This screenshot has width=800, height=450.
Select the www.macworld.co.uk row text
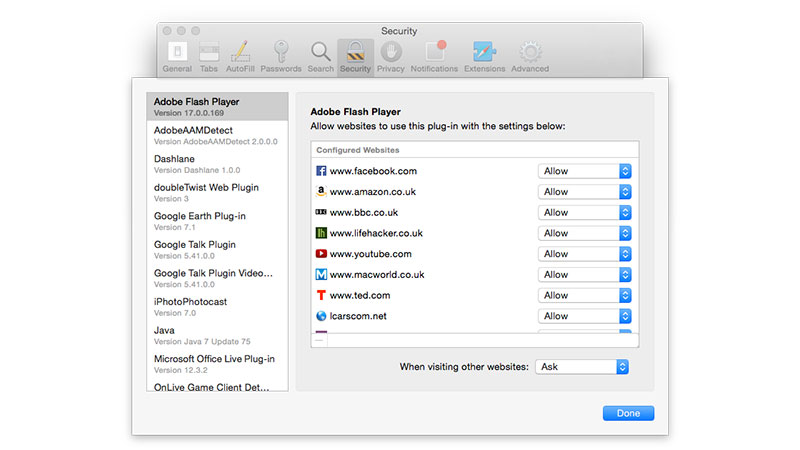pos(377,274)
